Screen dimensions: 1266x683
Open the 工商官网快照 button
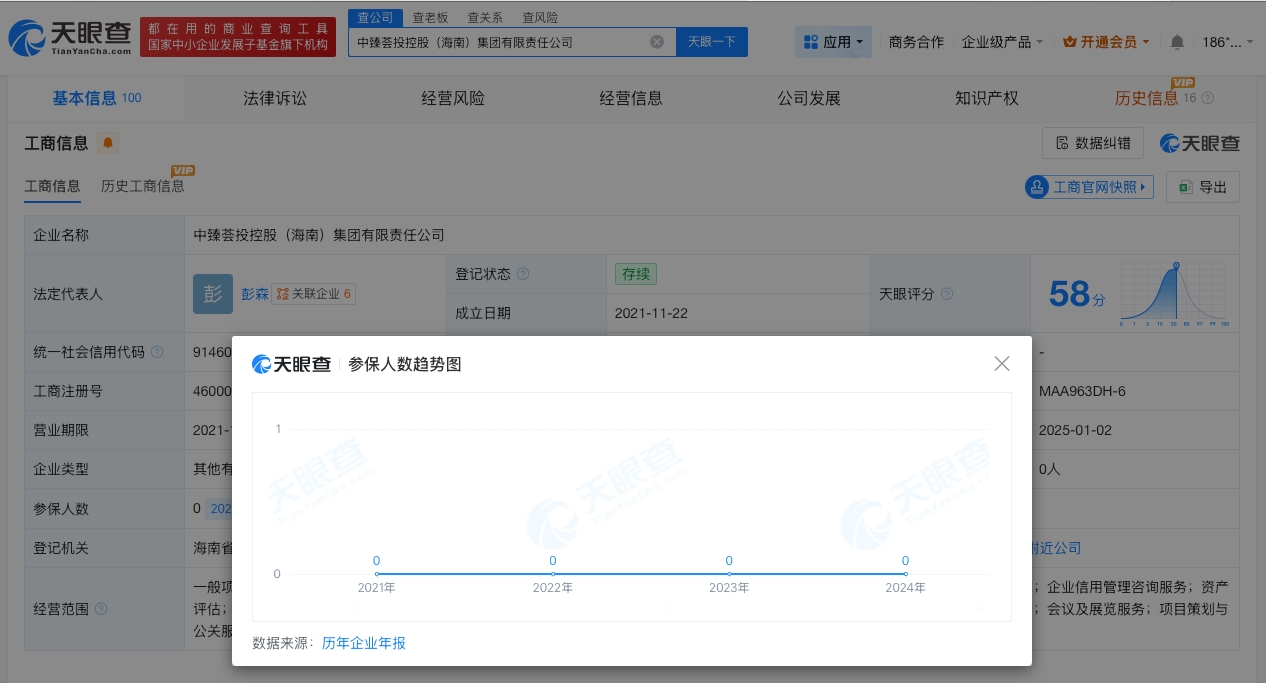[x=1090, y=187]
